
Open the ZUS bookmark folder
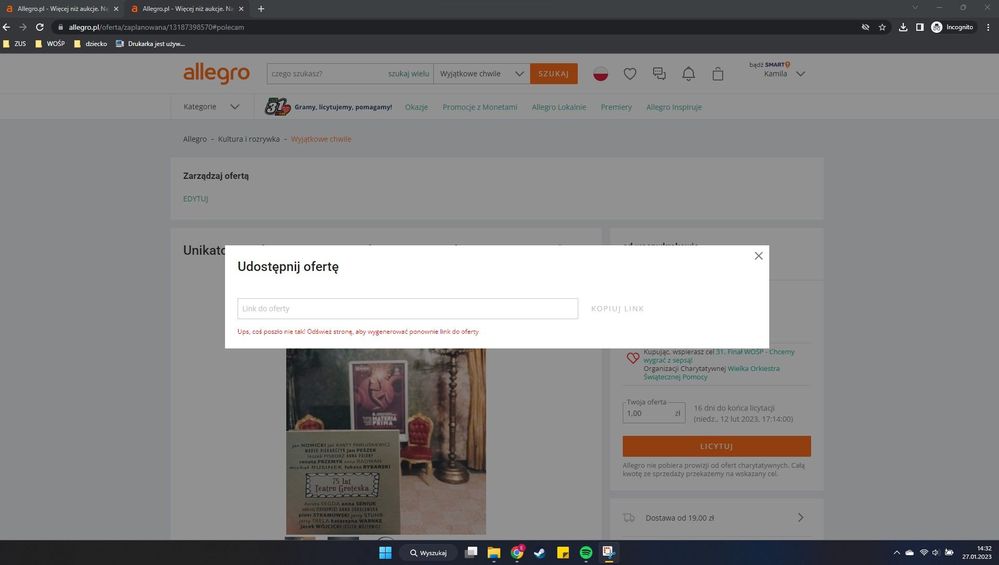tap(15, 44)
